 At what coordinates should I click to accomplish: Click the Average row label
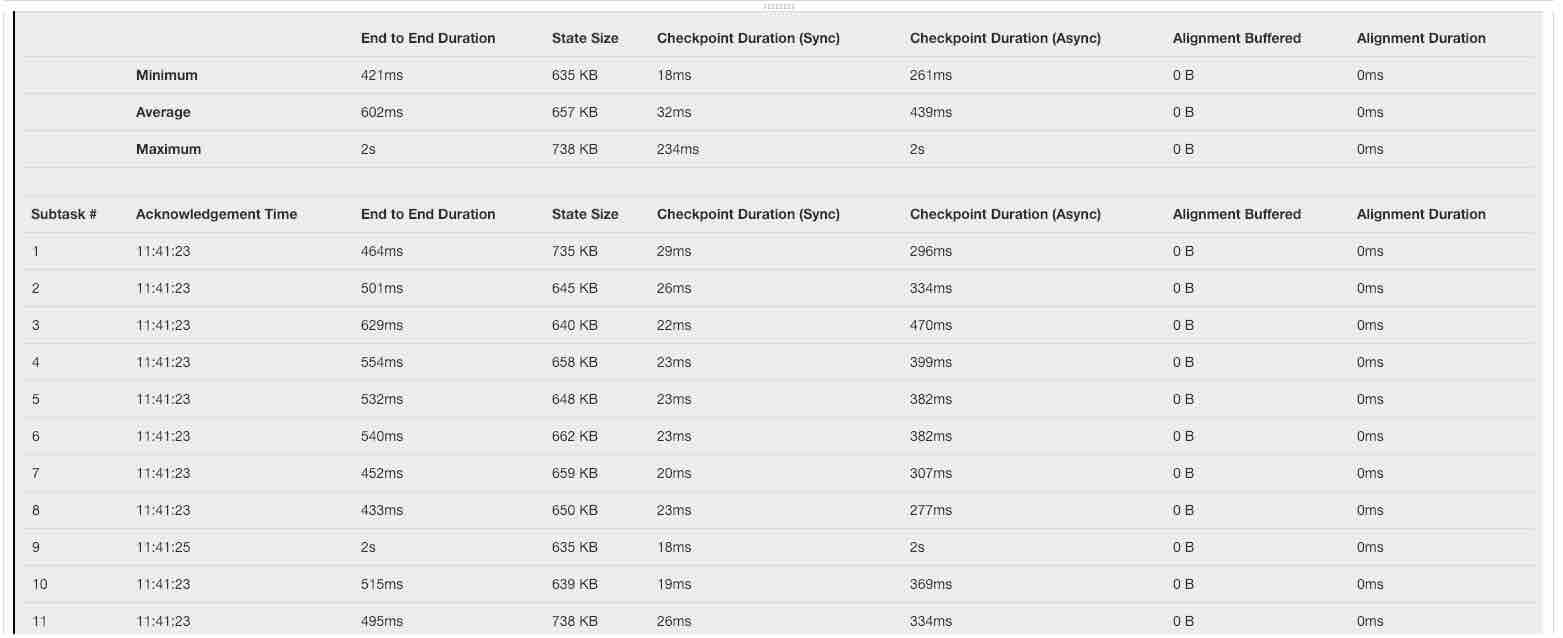pyautogui.click(x=163, y=112)
